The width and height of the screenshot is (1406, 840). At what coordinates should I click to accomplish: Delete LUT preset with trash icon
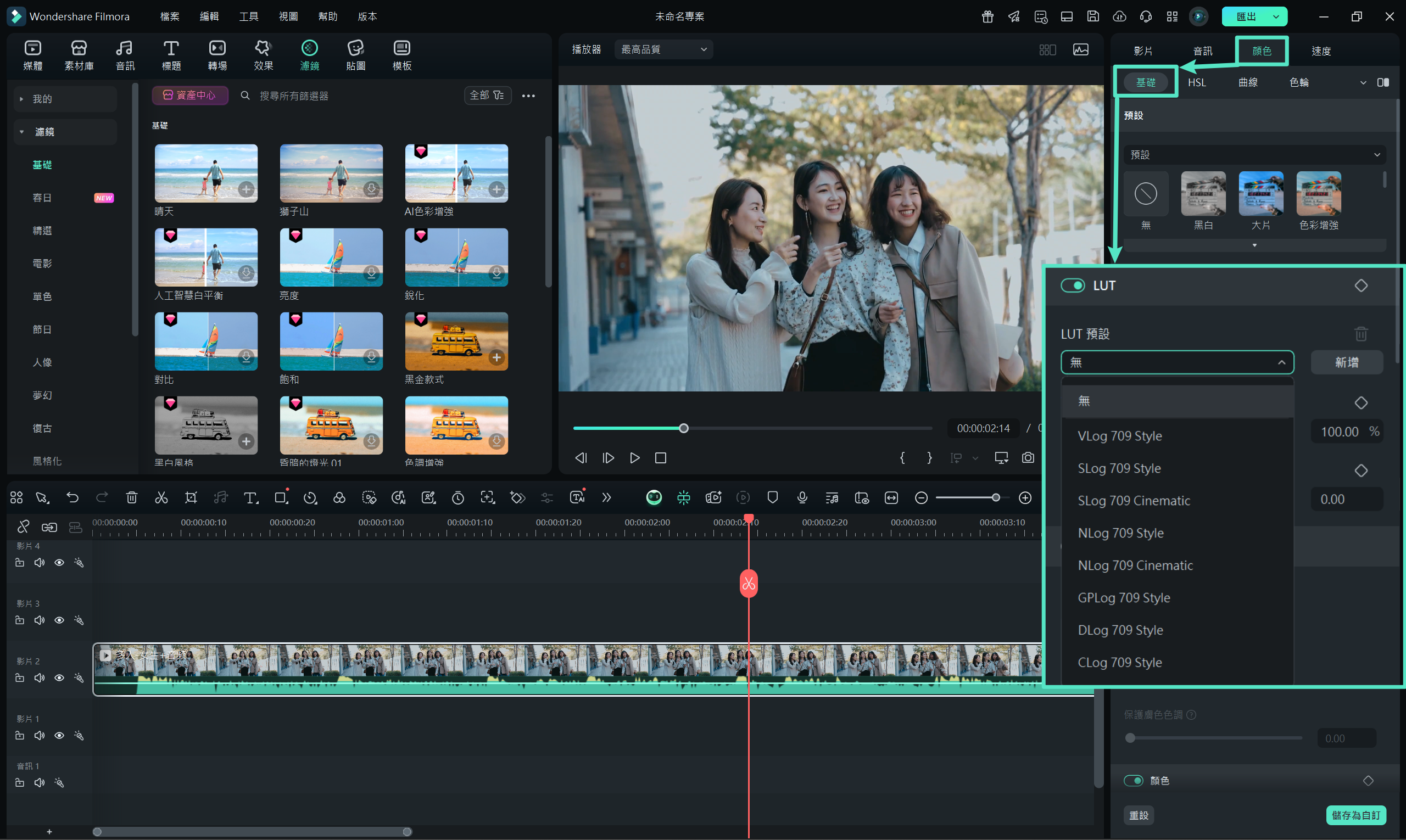[1361, 334]
